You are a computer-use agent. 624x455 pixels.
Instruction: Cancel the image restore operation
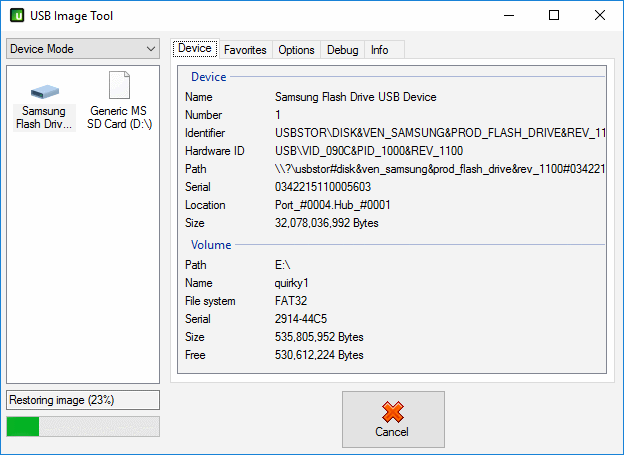(x=393, y=419)
